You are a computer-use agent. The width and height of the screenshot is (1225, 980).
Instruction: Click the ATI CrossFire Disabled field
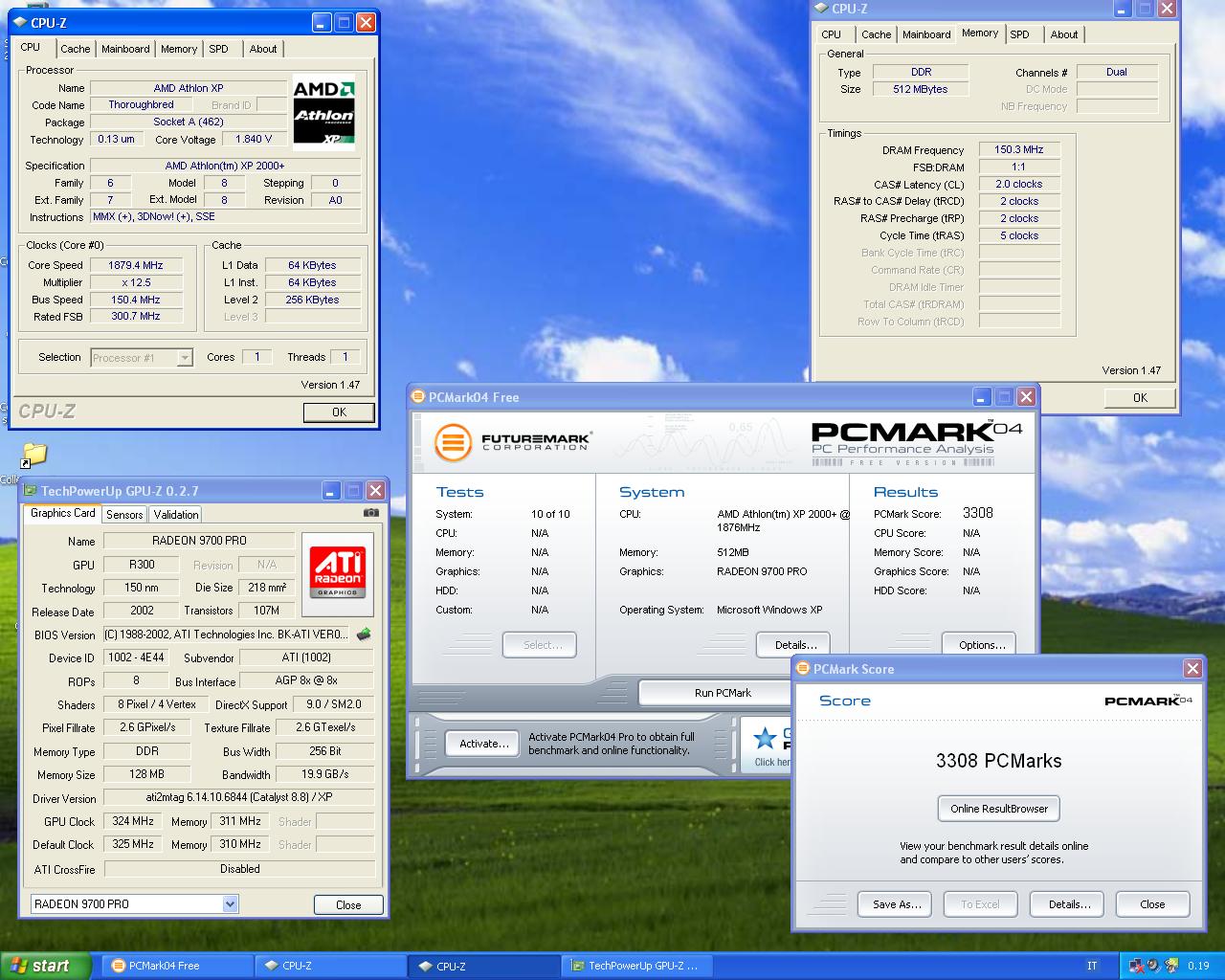point(238,869)
